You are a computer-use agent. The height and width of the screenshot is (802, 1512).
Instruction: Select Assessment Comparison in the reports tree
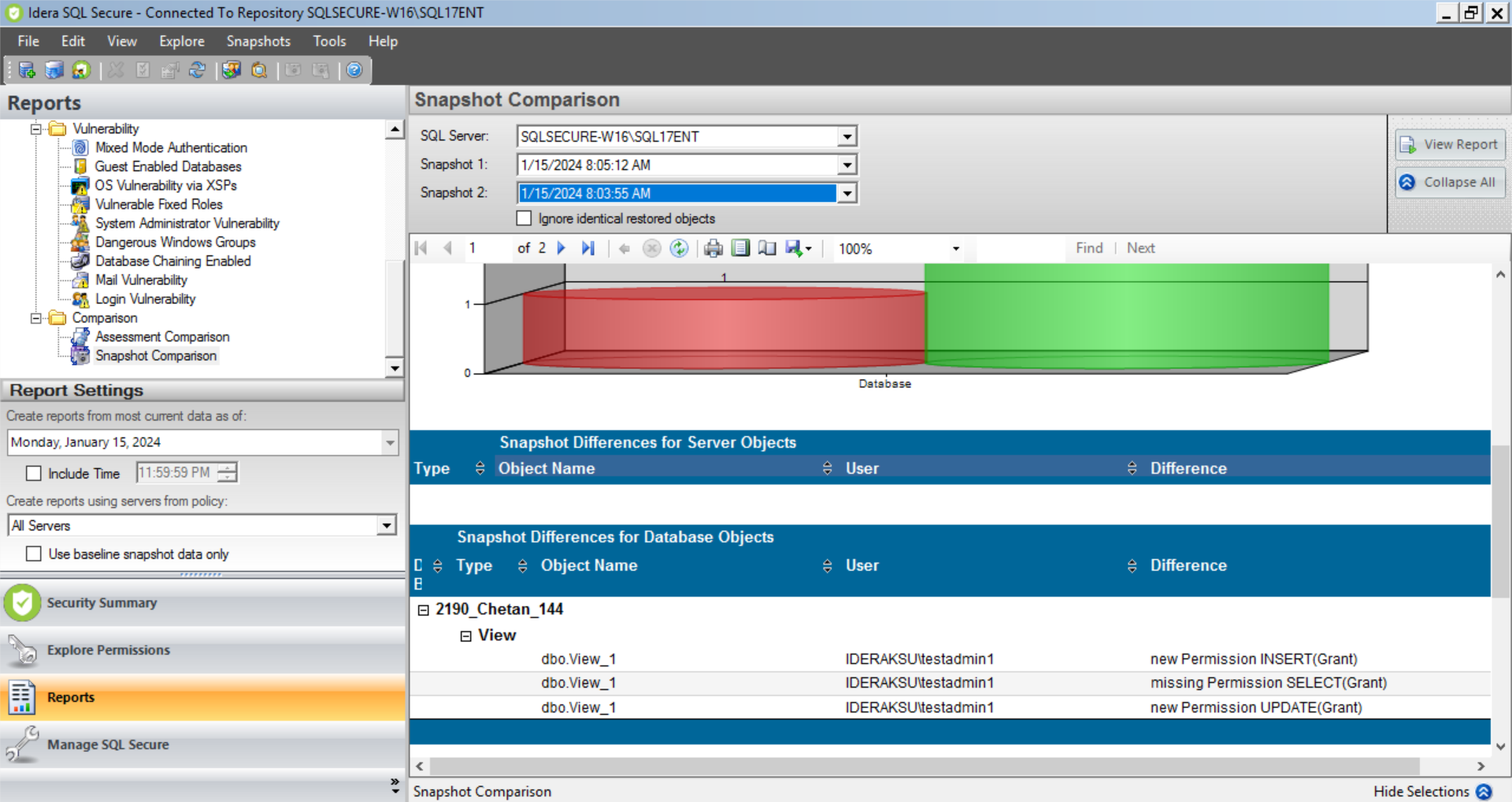[162, 336]
